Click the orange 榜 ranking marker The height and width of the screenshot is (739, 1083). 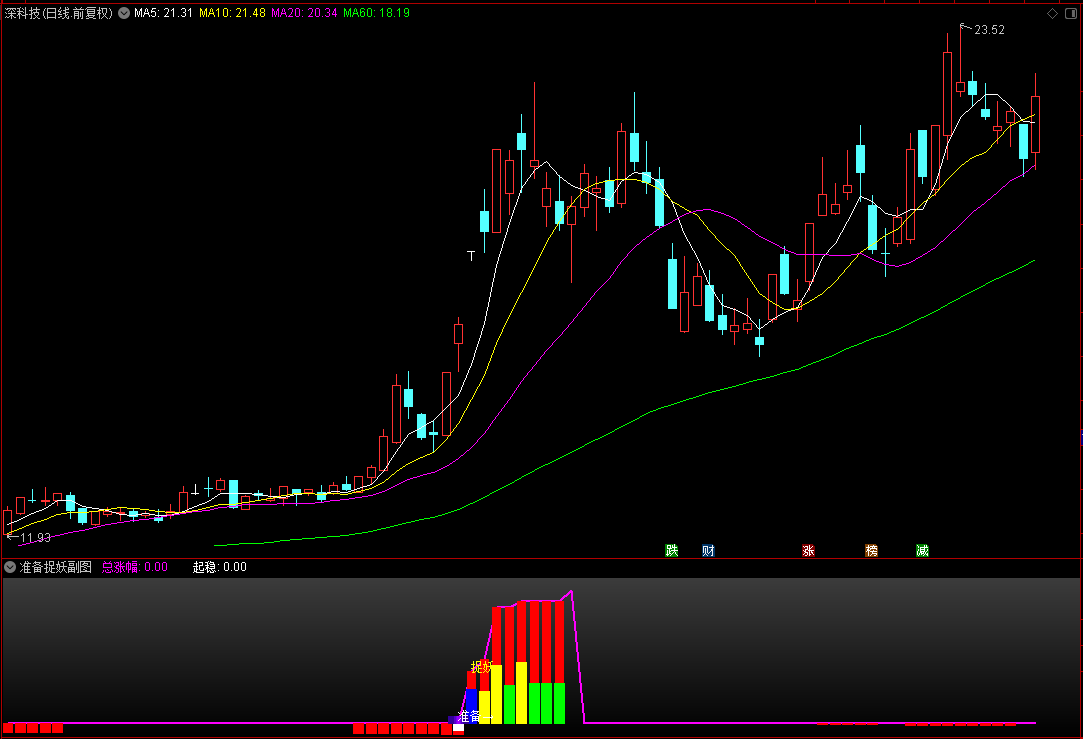[x=872, y=550]
